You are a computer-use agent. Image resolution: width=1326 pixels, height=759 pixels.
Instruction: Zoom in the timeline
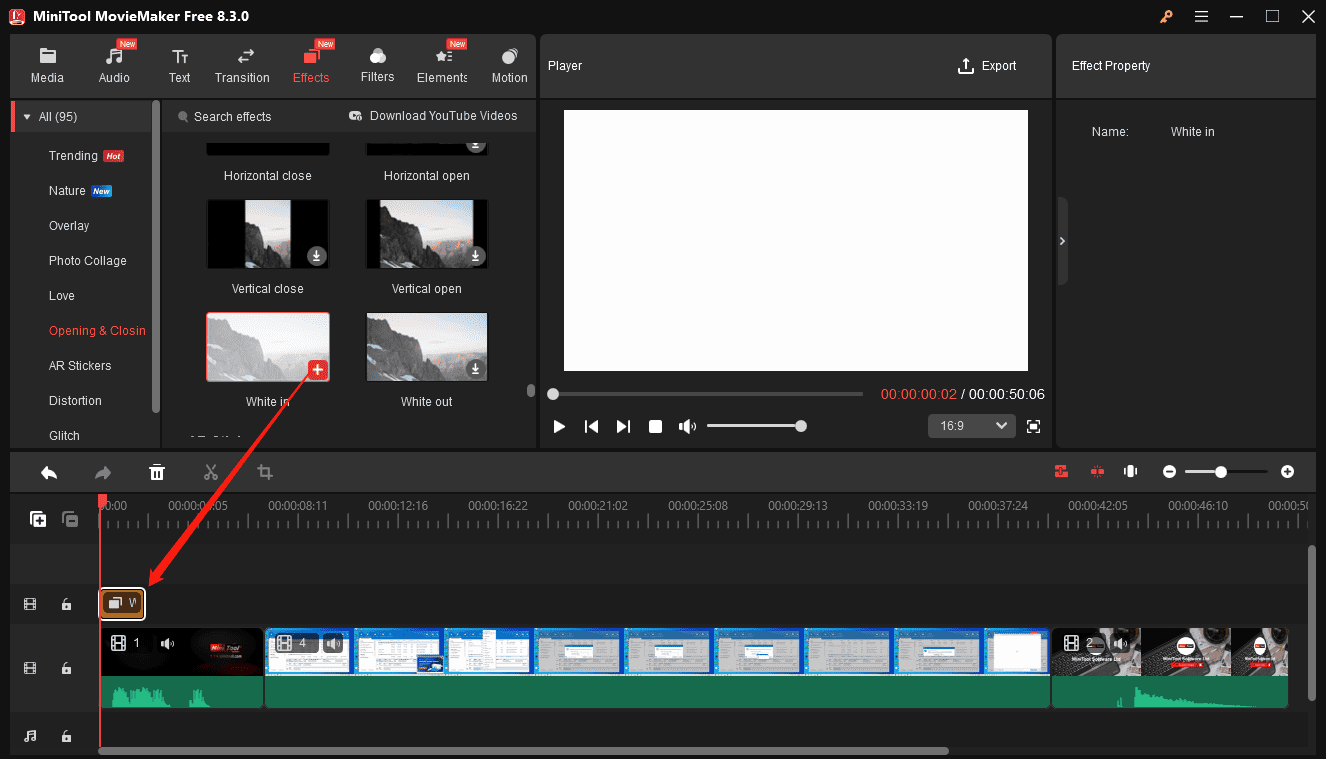tap(1287, 471)
